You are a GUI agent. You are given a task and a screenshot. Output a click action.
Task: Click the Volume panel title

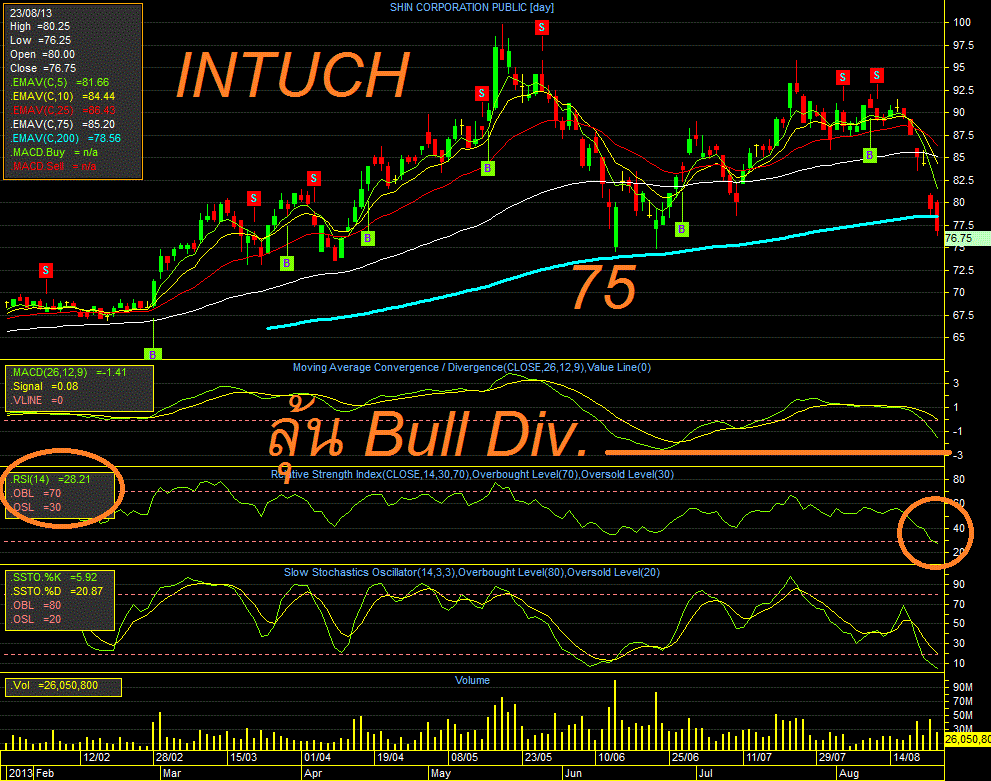[472, 680]
